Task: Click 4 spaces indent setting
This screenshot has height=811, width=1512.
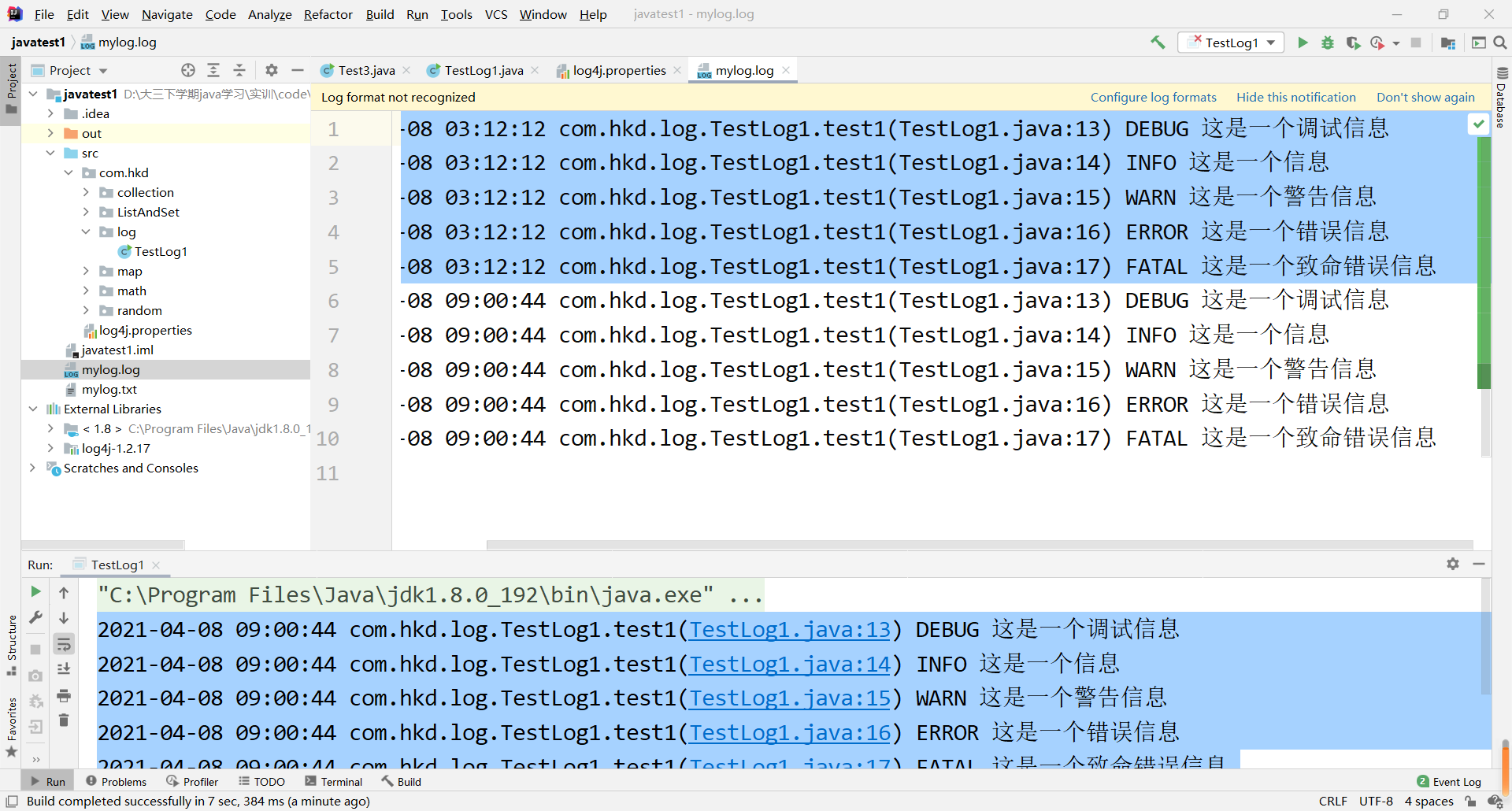Action: point(1429,802)
